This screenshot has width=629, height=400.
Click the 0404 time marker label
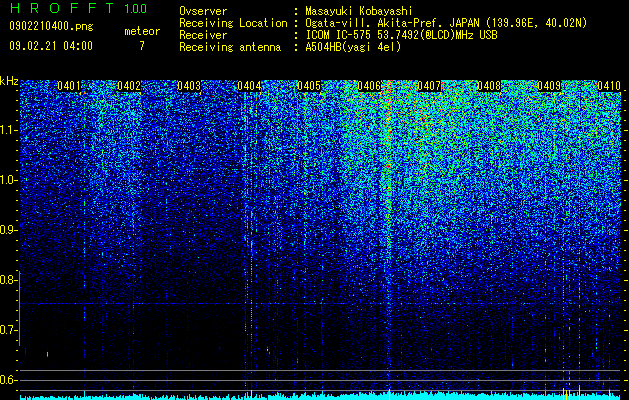click(249, 86)
